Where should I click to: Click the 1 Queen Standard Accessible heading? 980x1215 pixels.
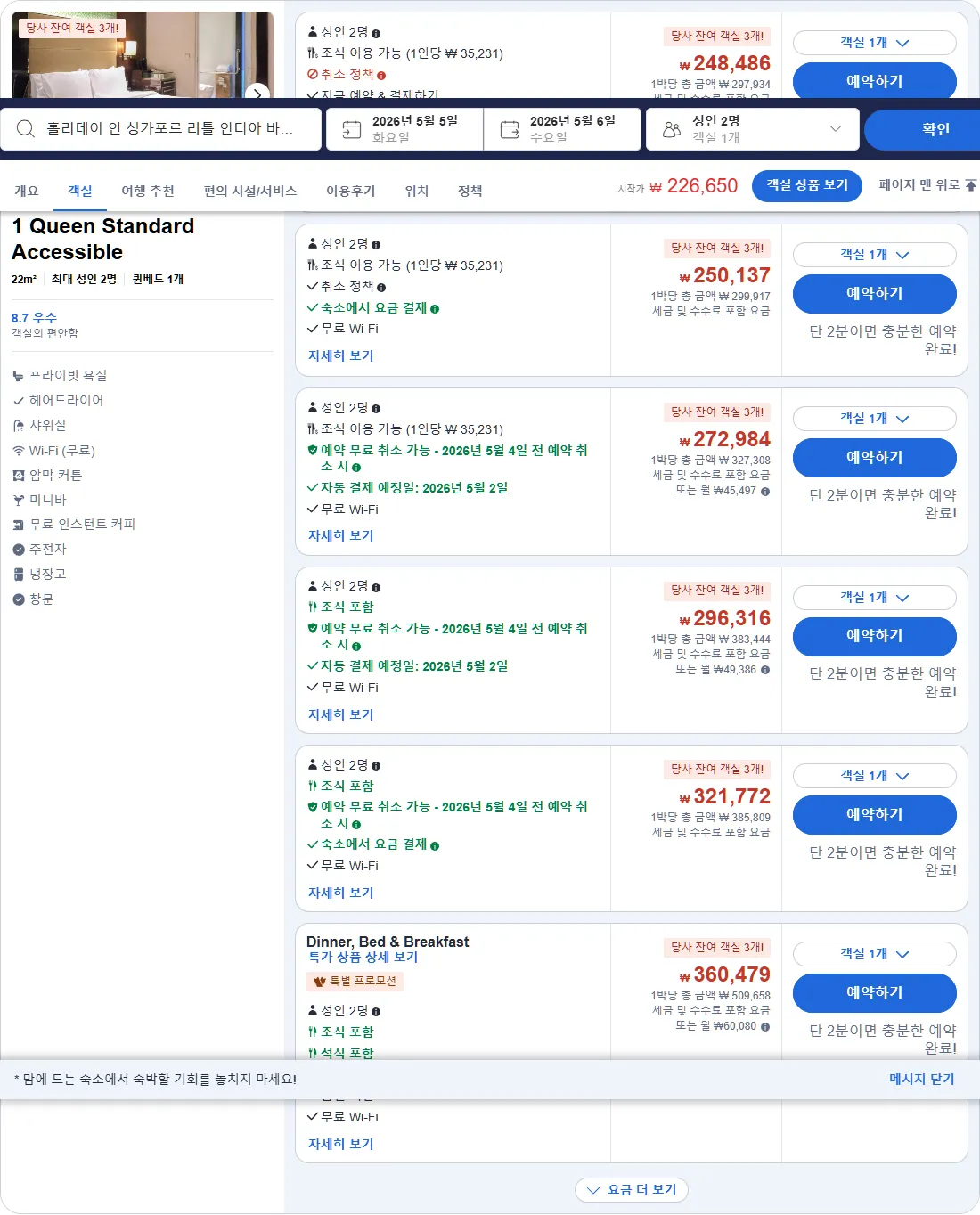[102, 239]
